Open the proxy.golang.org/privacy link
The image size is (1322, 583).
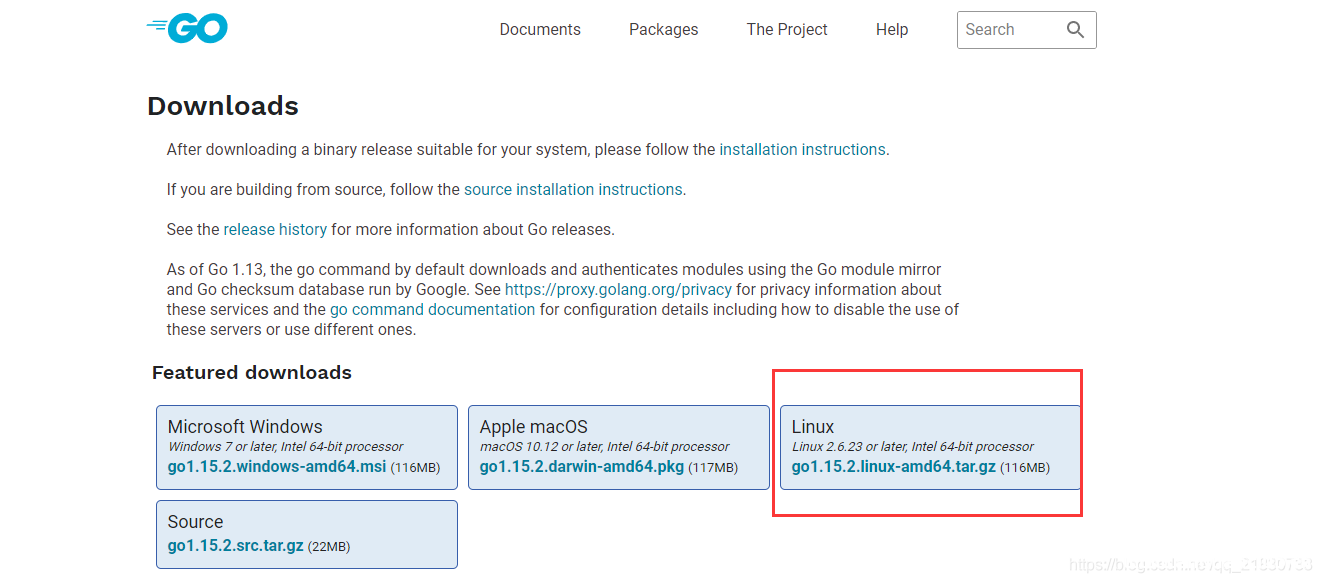point(618,290)
